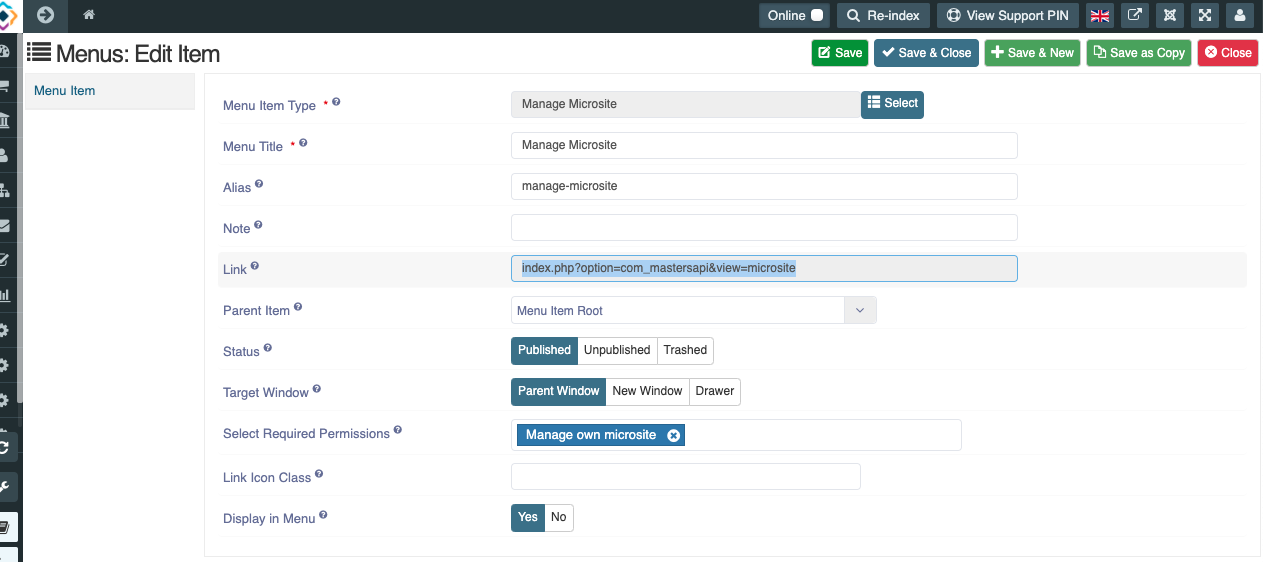The image size is (1263, 562).
Task: Click the Save & Close button
Action: point(926,53)
